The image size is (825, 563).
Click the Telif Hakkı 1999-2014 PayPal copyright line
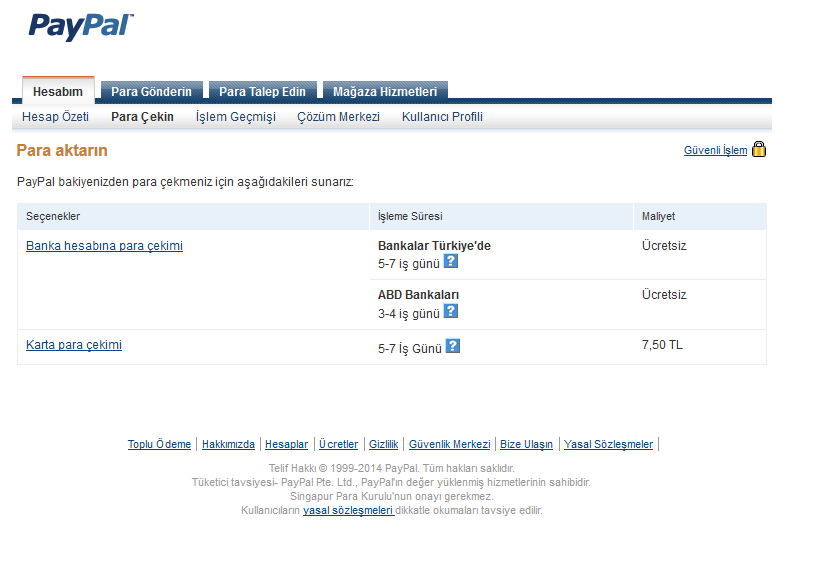(x=391, y=468)
